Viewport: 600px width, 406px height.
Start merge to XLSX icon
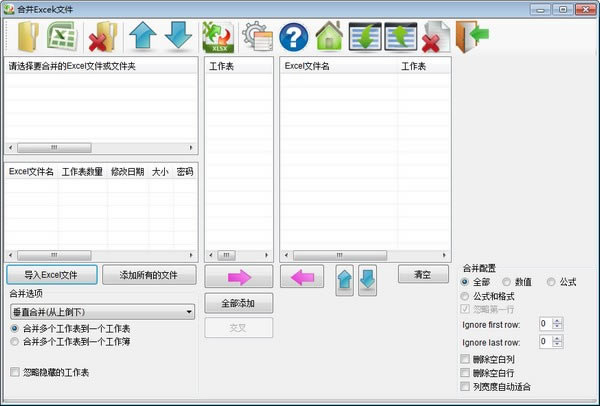[218, 37]
